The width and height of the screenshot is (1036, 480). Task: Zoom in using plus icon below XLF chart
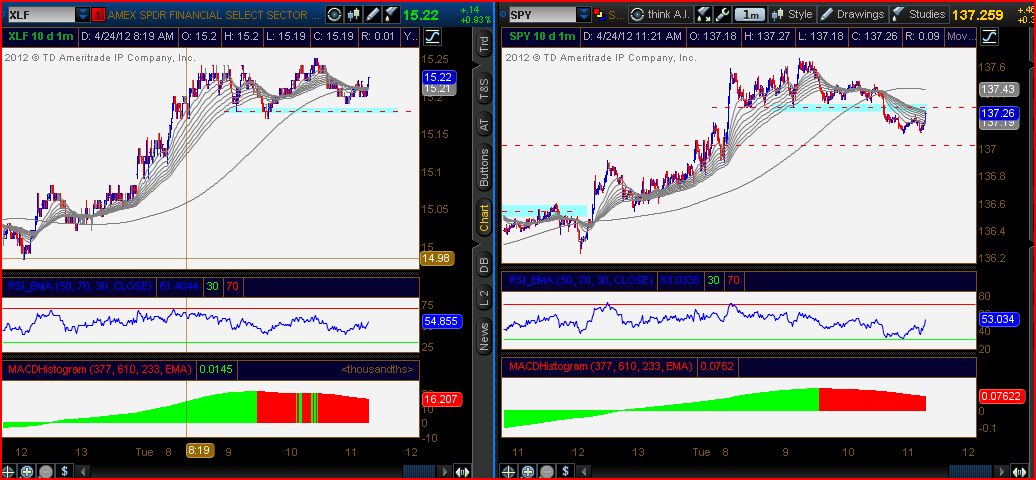click(x=27, y=472)
